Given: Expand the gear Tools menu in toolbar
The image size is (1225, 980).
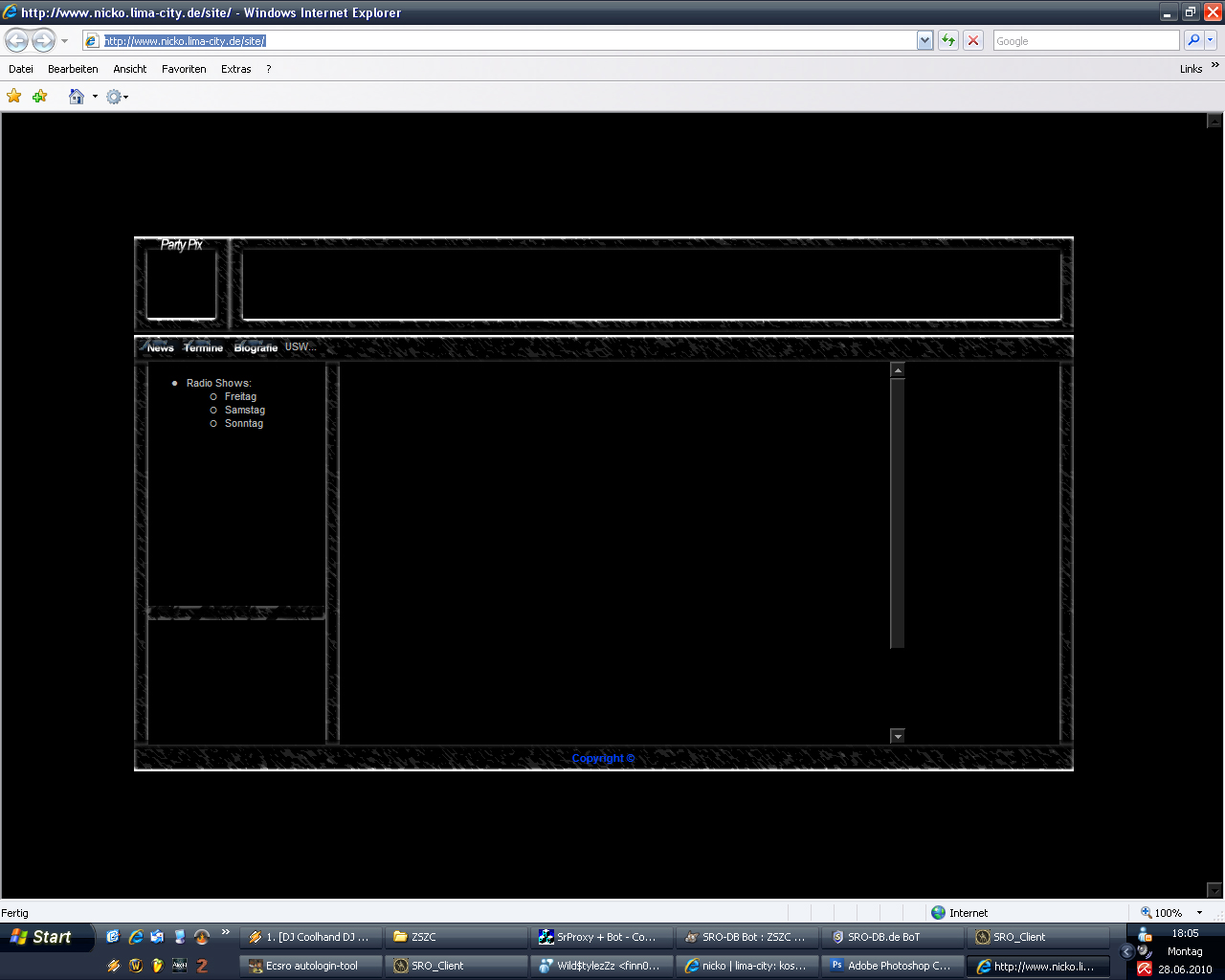Looking at the screenshot, I should (117, 97).
